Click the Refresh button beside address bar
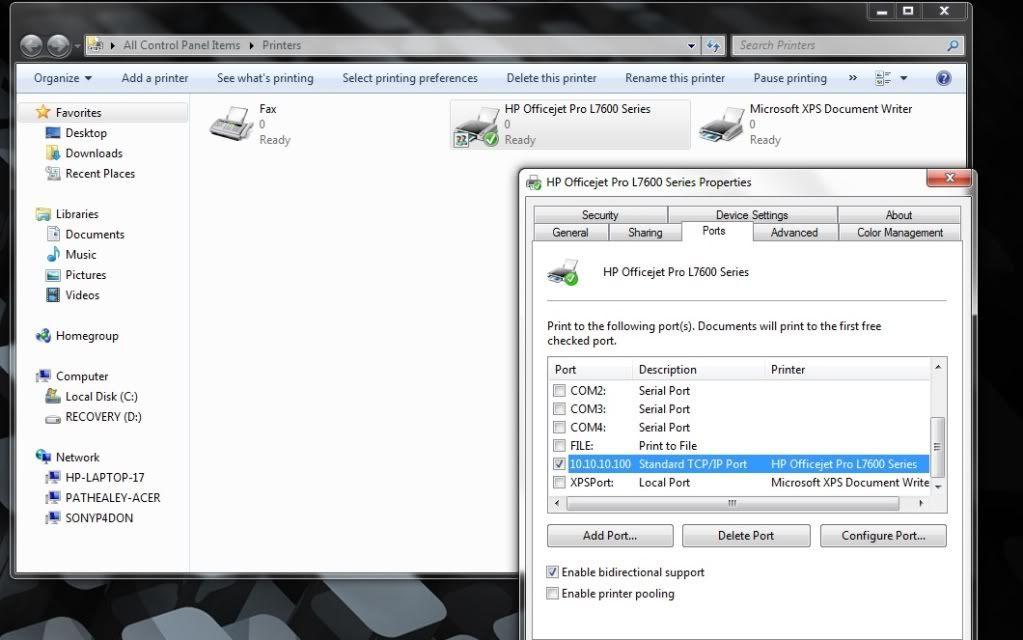The height and width of the screenshot is (640, 1023). click(x=713, y=46)
